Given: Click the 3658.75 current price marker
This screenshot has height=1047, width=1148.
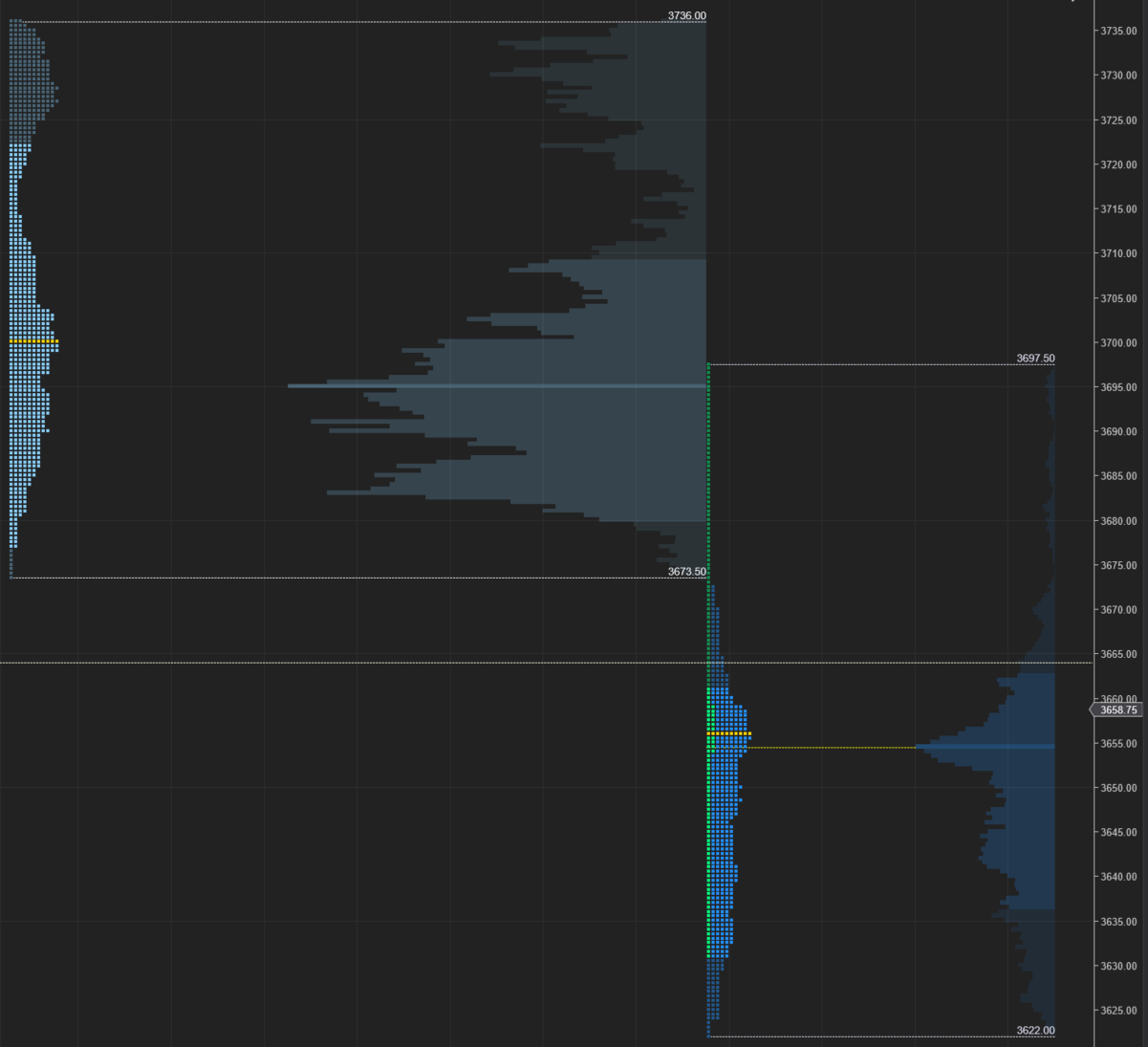Looking at the screenshot, I should [1116, 710].
